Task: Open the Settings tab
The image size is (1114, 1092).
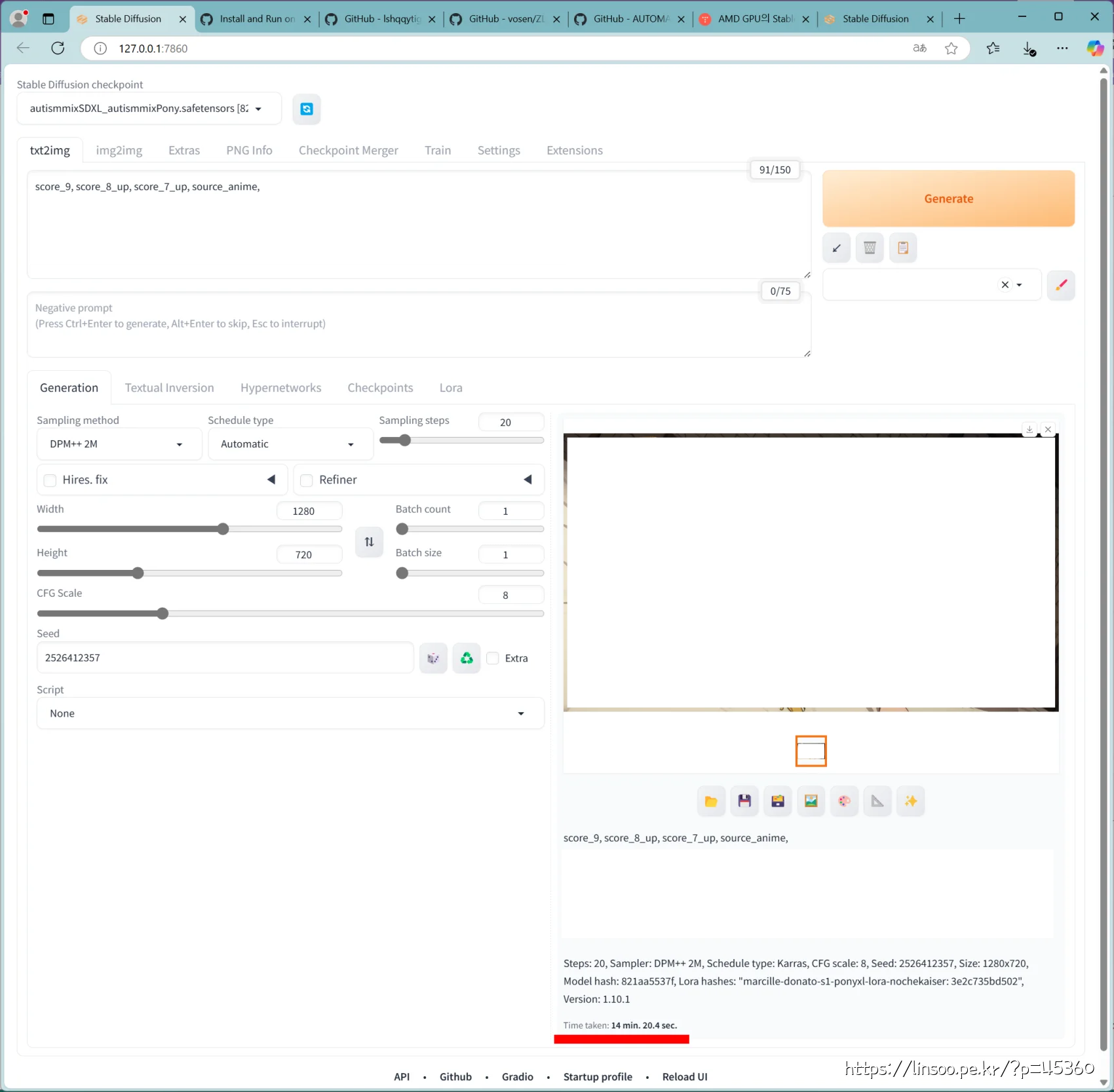Action: point(499,151)
